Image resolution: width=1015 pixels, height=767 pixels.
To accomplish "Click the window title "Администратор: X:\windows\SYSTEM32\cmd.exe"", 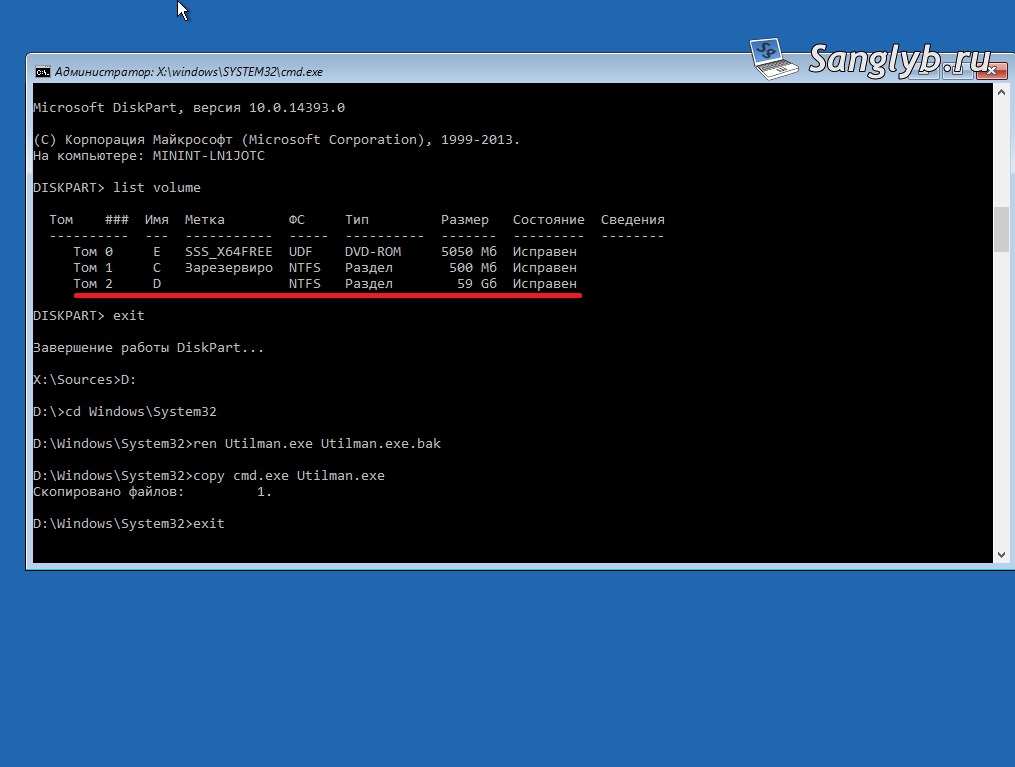I will point(188,72).
